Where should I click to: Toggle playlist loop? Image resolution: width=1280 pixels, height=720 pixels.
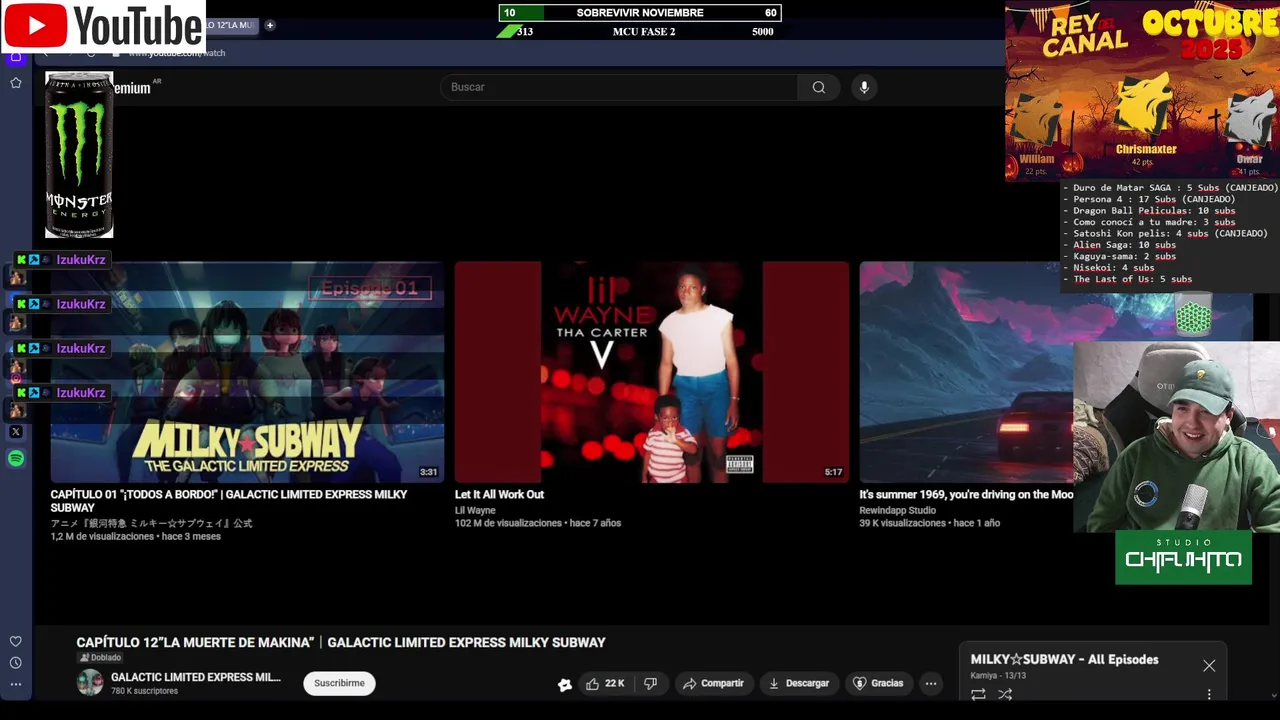[x=978, y=694]
